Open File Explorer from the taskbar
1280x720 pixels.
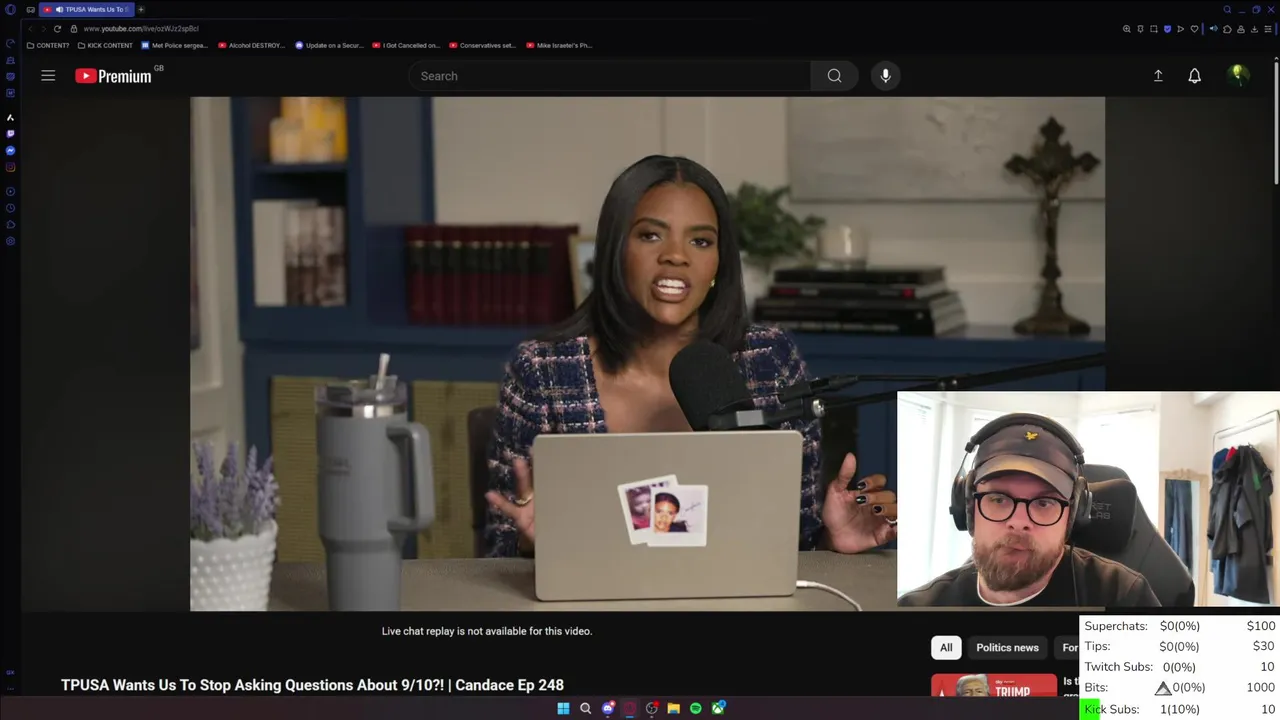(673, 708)
